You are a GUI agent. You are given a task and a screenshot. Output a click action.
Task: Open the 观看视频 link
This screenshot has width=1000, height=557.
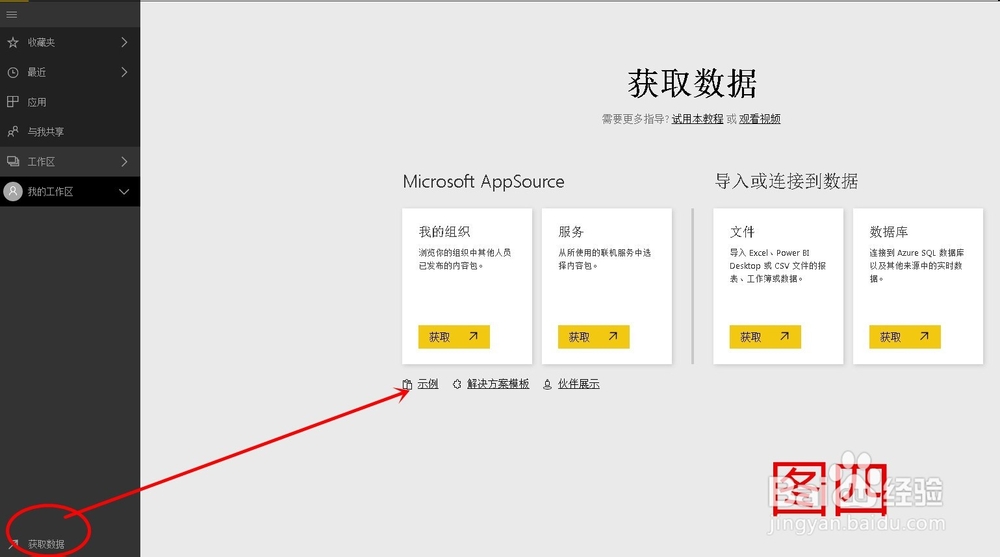[760, 119]
